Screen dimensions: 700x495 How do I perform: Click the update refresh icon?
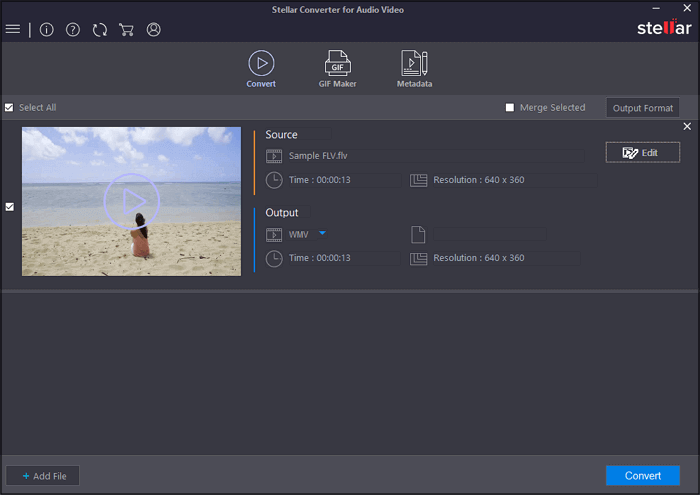100,29
